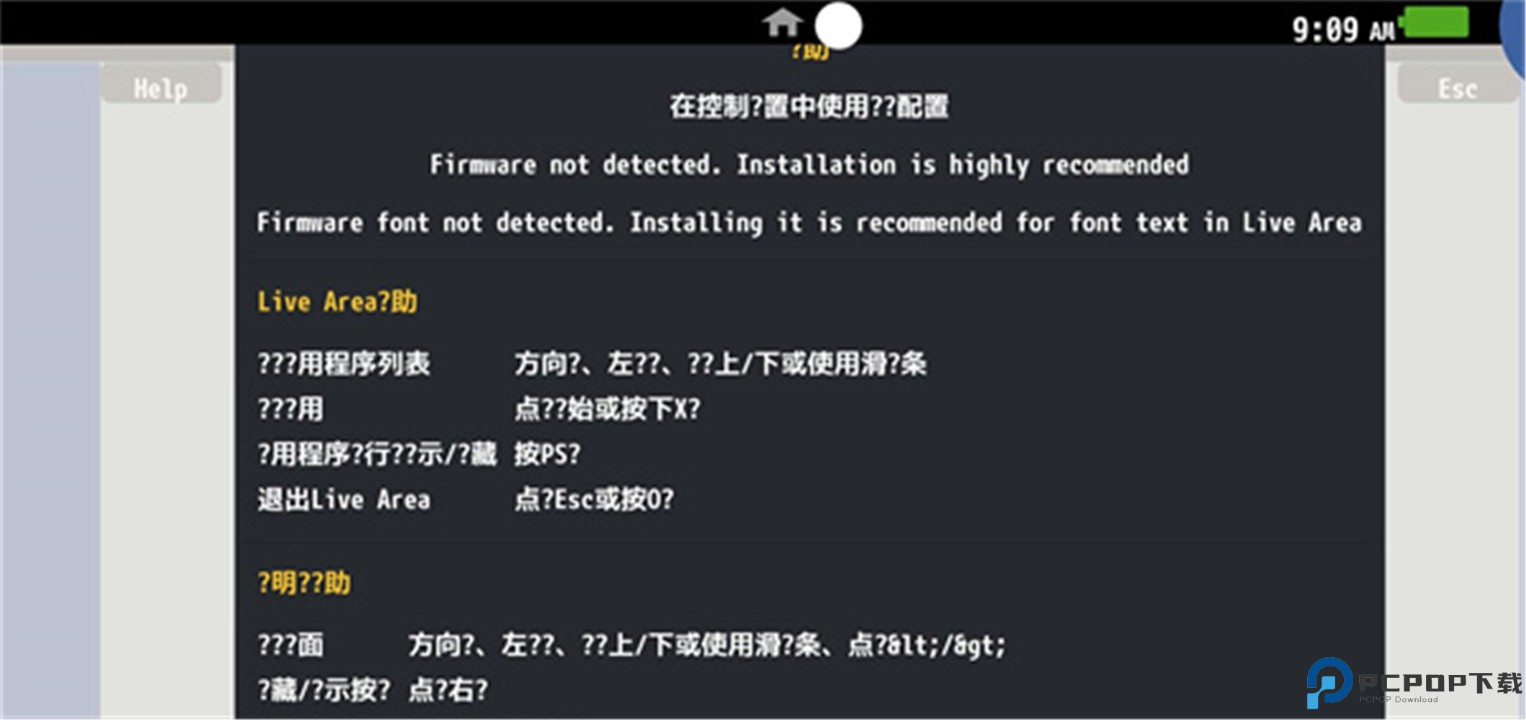
Task: Tap the white configuration title line
Action: tap(809, 106)
